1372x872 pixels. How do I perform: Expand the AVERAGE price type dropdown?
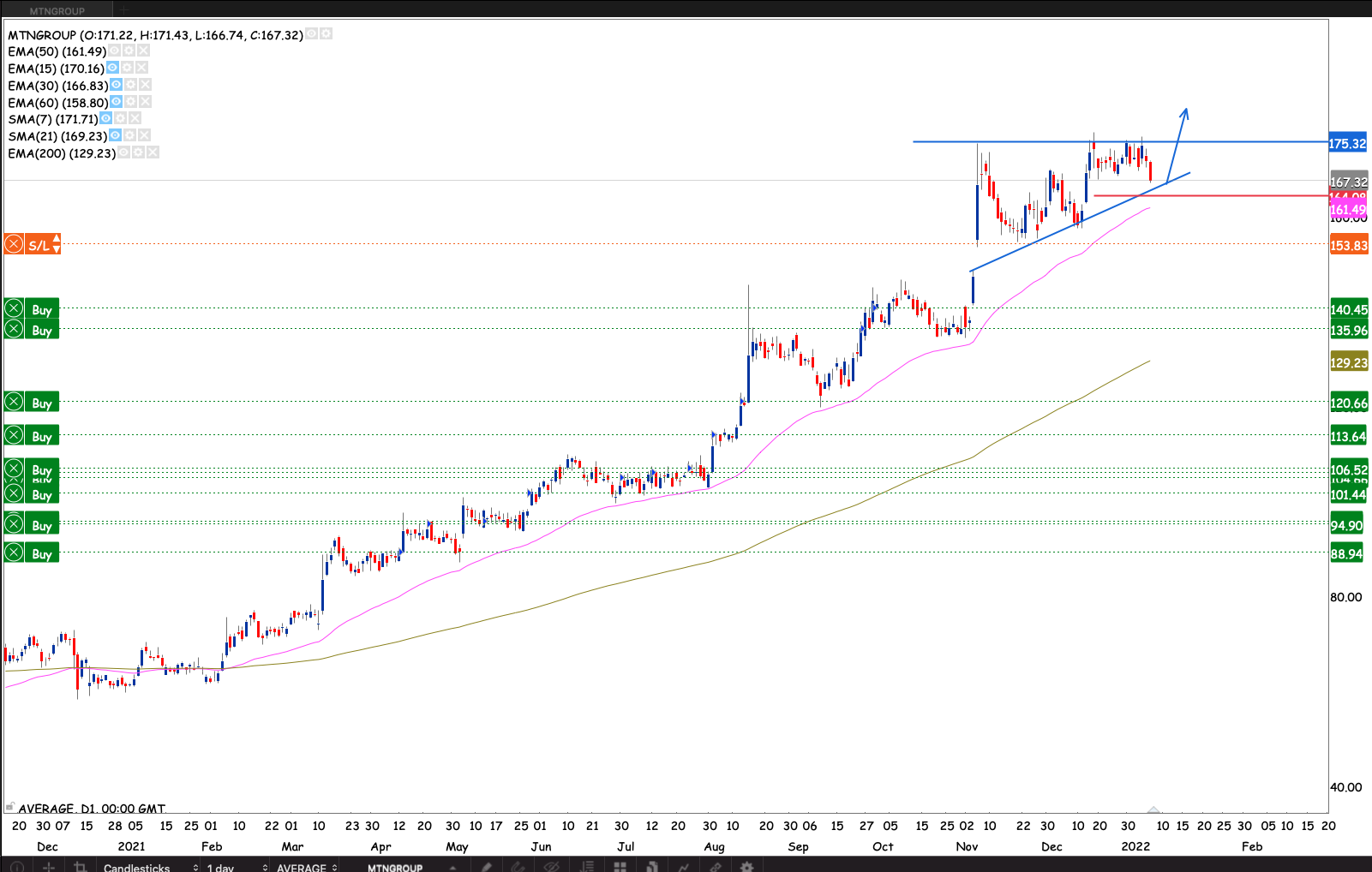307,868
